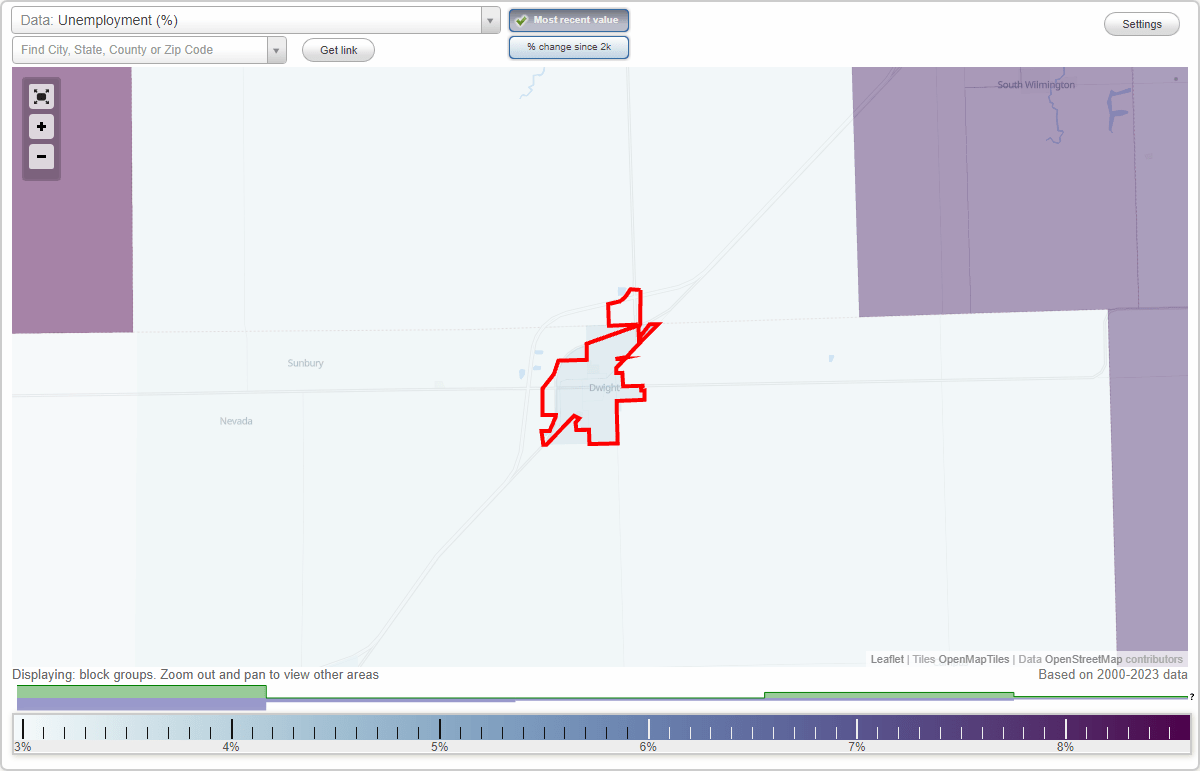Zoom out with the minus button
This screenshot has width=1200, height=771.
tap(41, 157)
